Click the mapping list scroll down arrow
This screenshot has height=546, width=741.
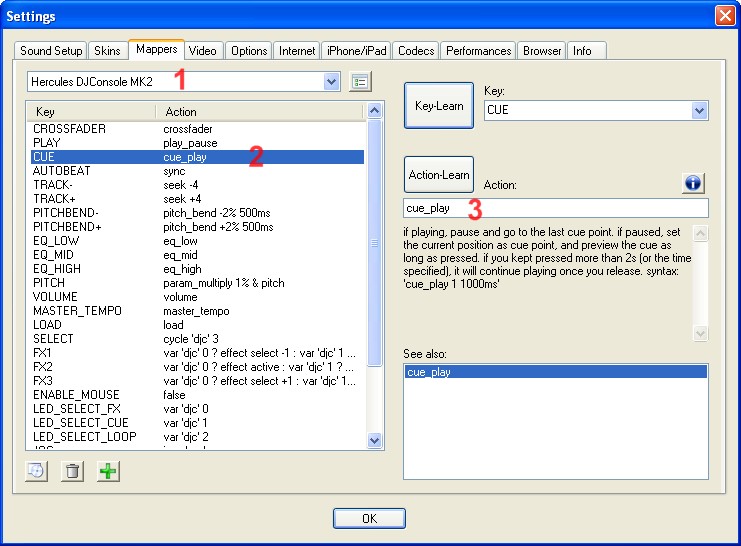375,439
